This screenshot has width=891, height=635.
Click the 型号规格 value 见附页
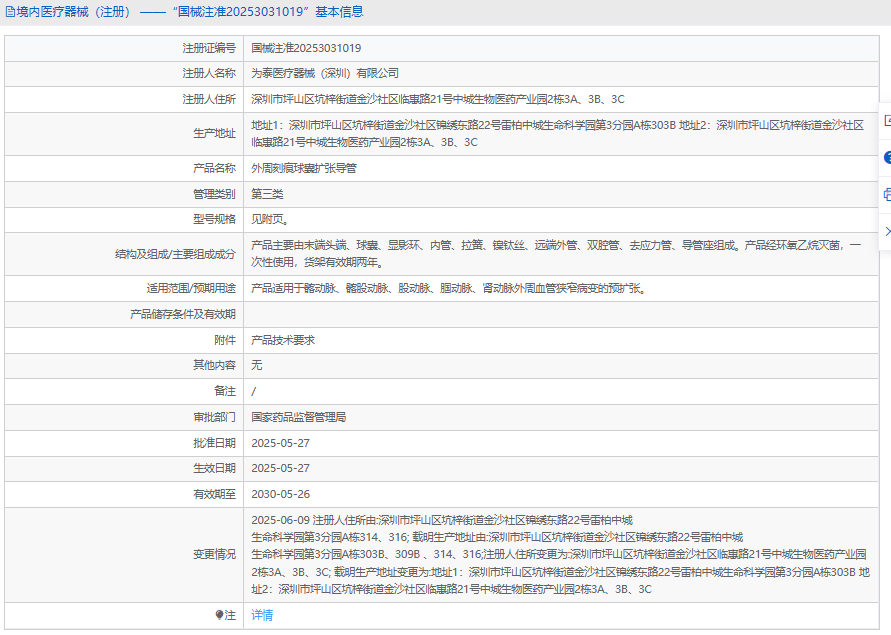270,219
